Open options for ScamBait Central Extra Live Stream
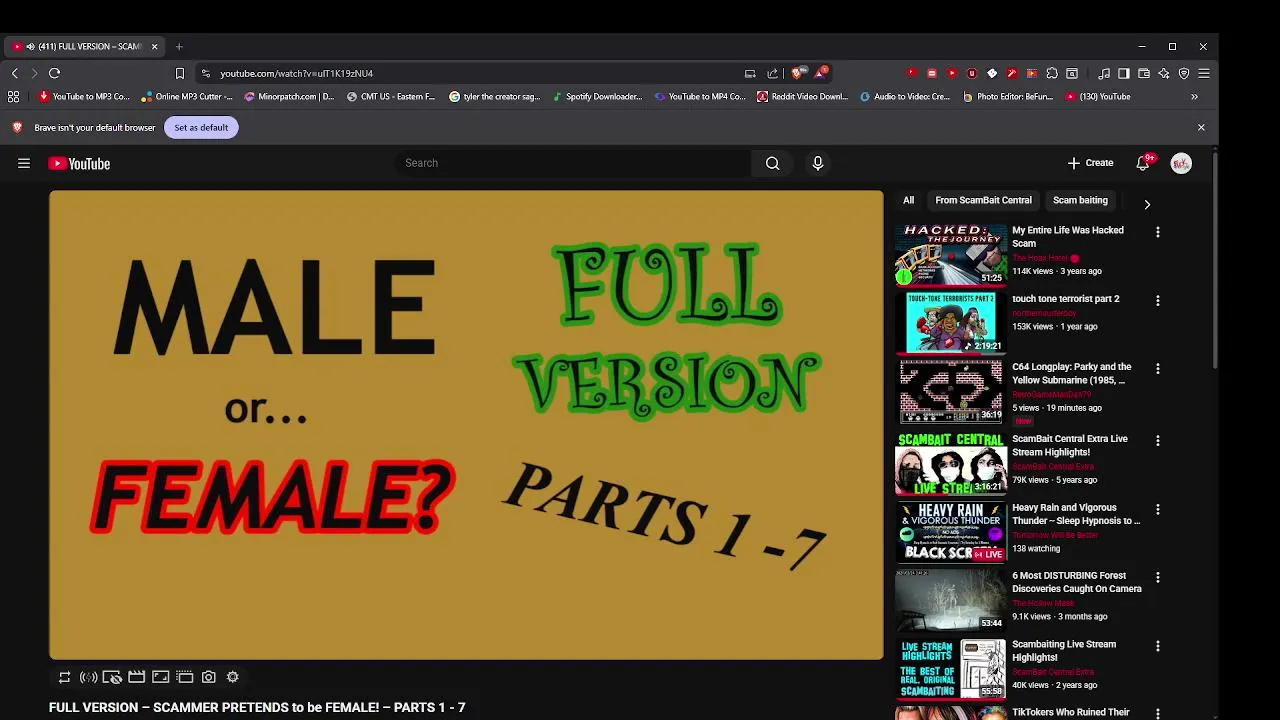The image size is (1280, 720). [x=1158, y=440]
